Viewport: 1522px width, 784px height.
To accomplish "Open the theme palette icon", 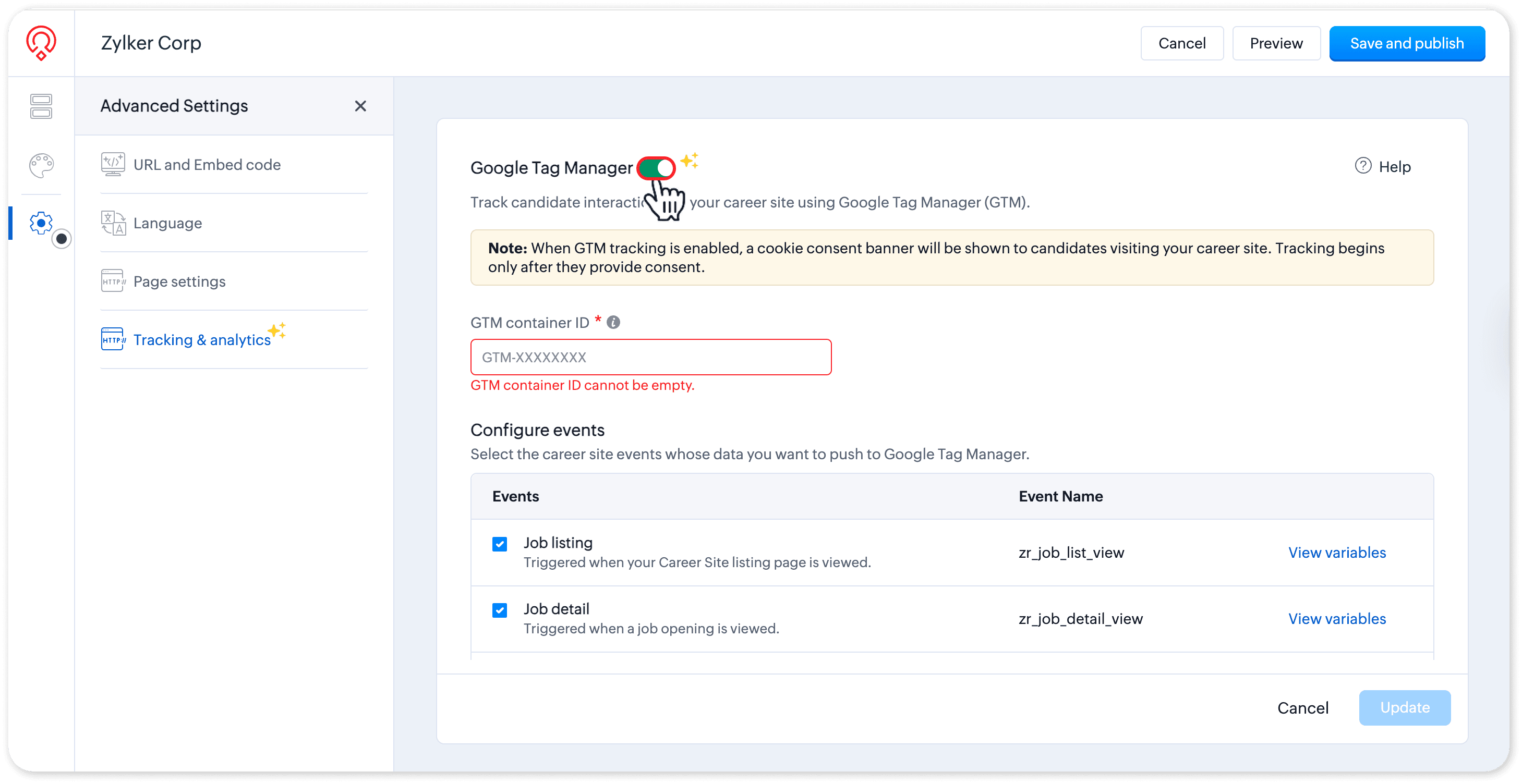I will [41, 165].
